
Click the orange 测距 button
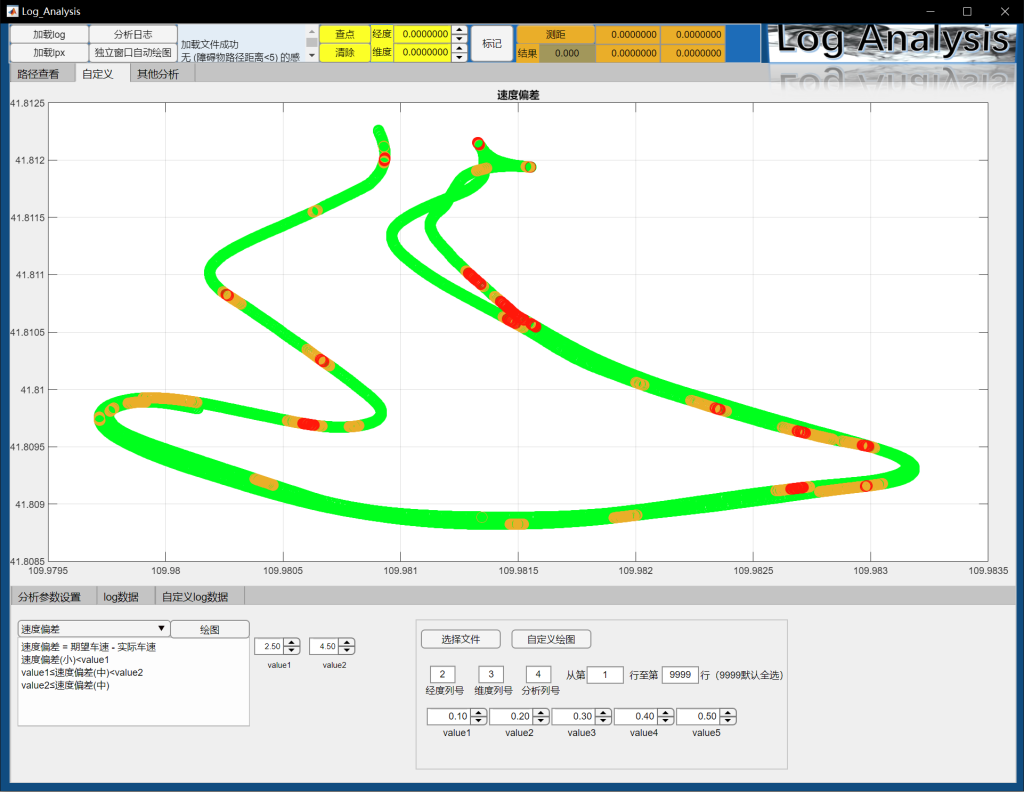(555, 34)
